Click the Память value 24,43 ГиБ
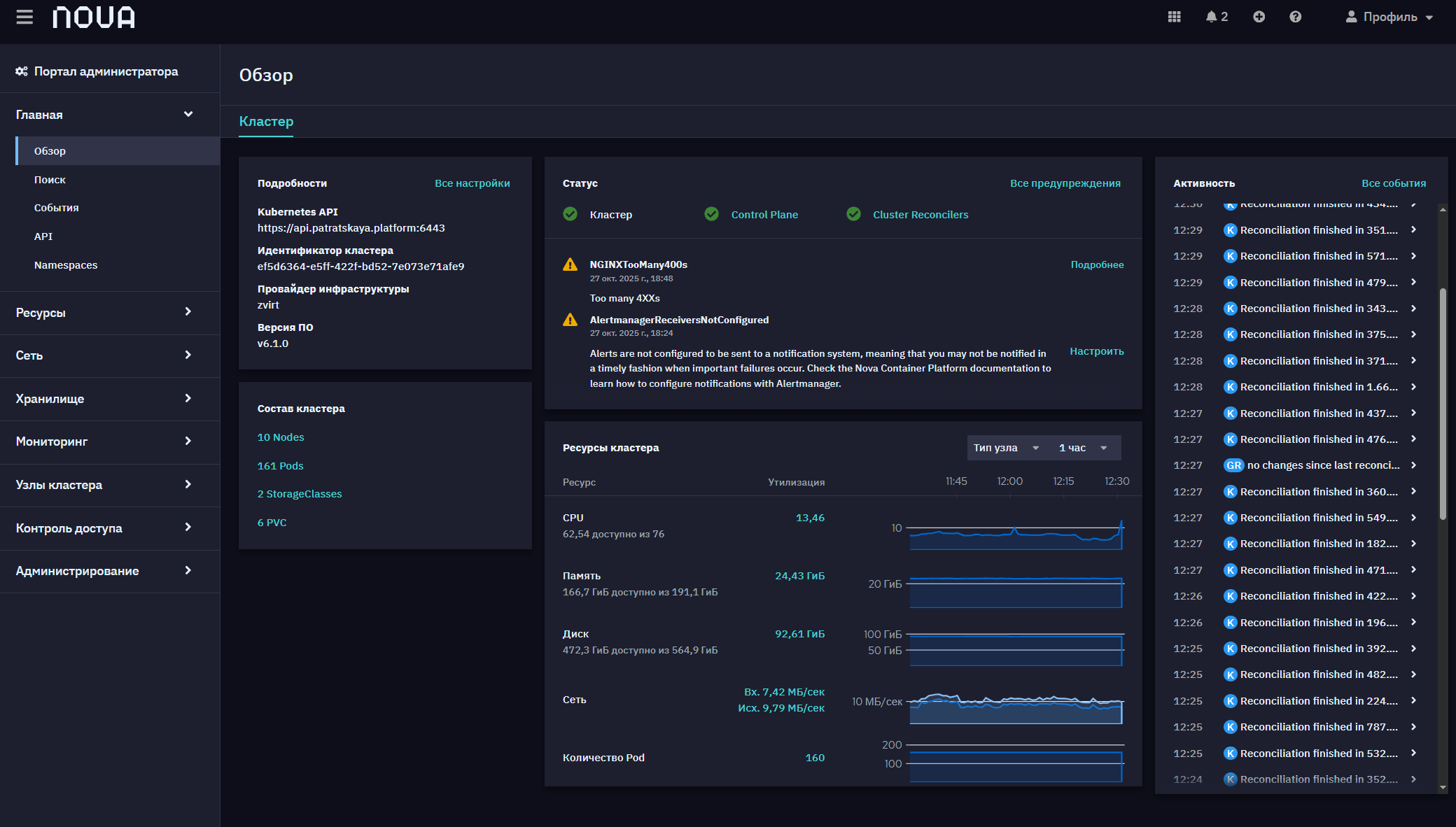This screenshot has width=1456, height=827. point(799,576)
